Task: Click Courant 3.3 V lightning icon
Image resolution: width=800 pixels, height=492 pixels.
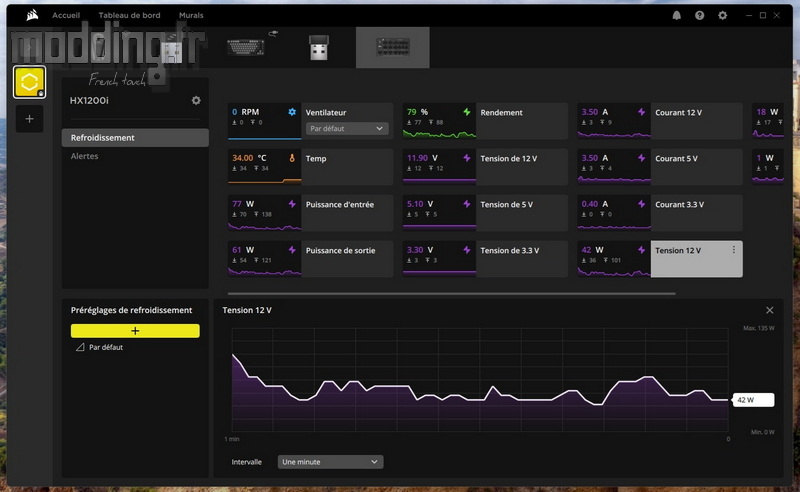Action: click(641, 204)
